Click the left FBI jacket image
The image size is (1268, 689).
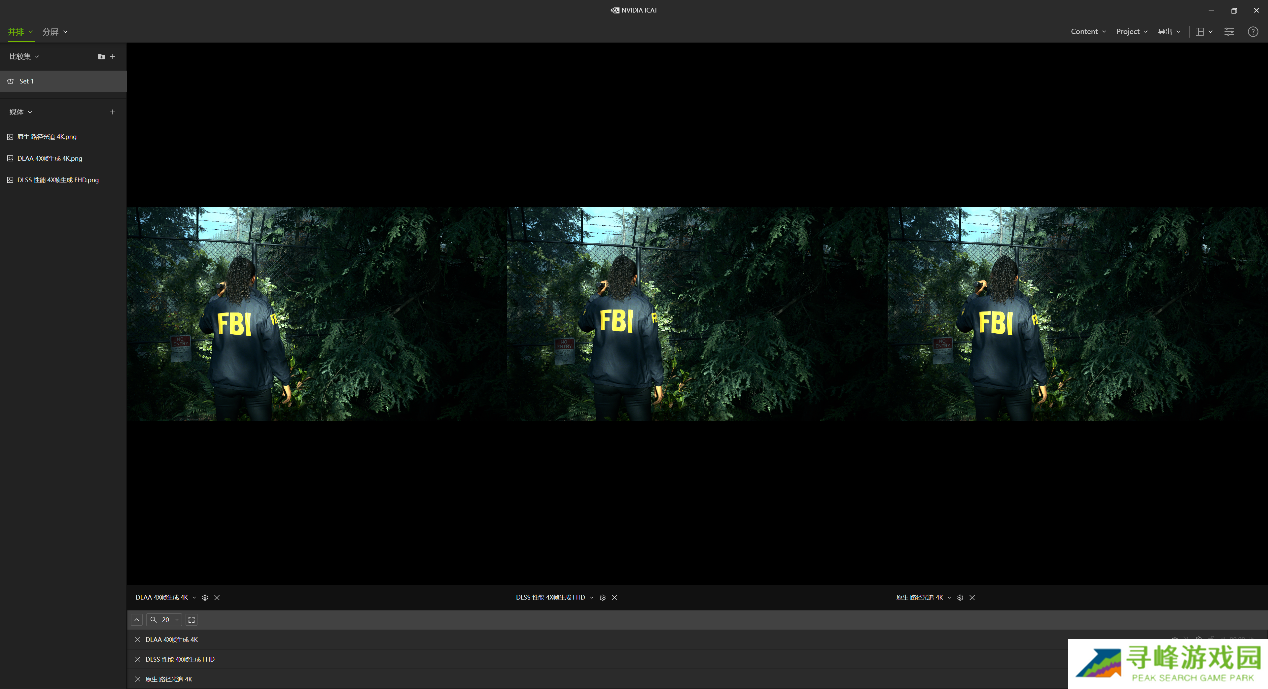click(316, 314)
